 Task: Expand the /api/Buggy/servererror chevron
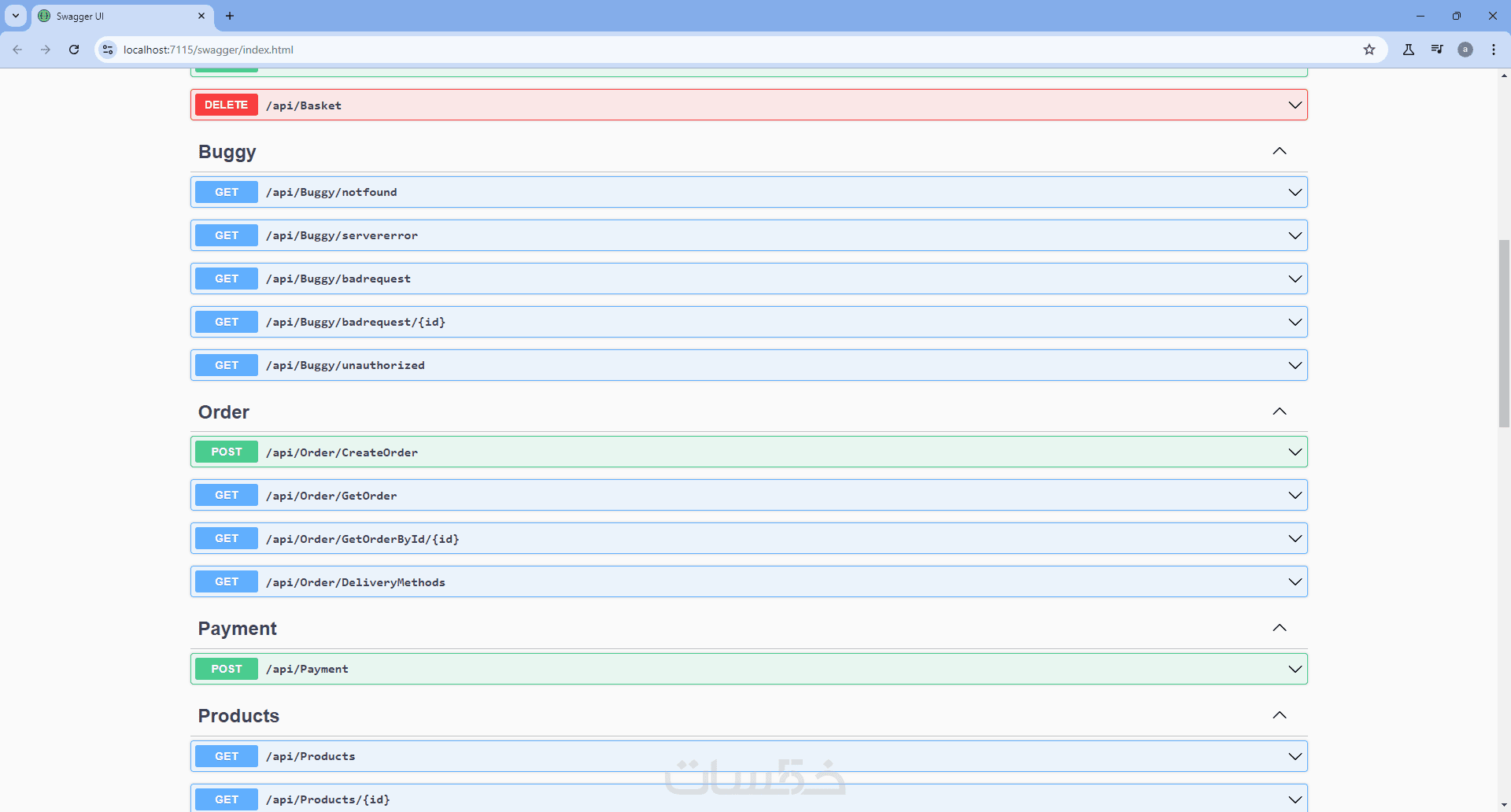click(x=1295, y=235)
